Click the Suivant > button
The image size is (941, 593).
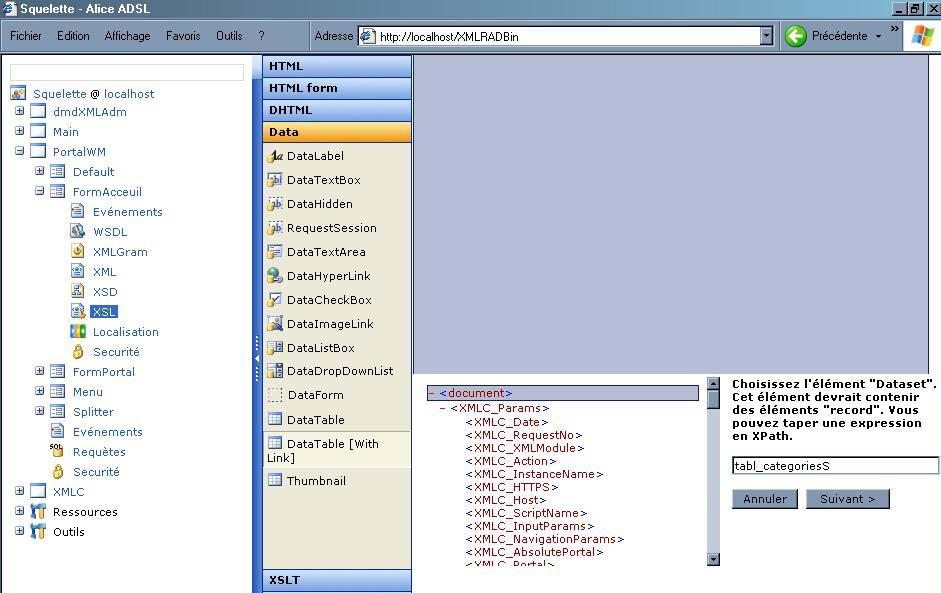coord(847,499)
